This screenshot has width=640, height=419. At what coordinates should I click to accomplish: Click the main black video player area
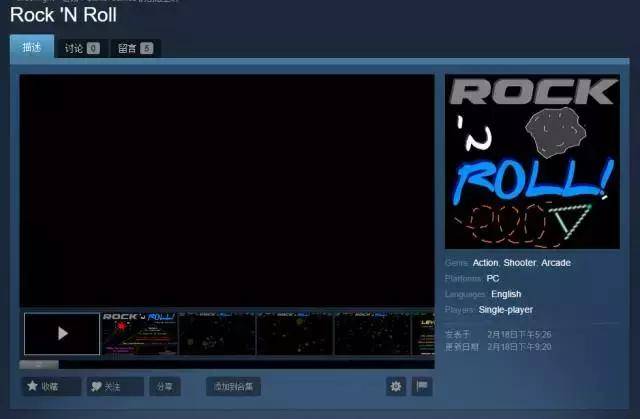pos(227,190)
